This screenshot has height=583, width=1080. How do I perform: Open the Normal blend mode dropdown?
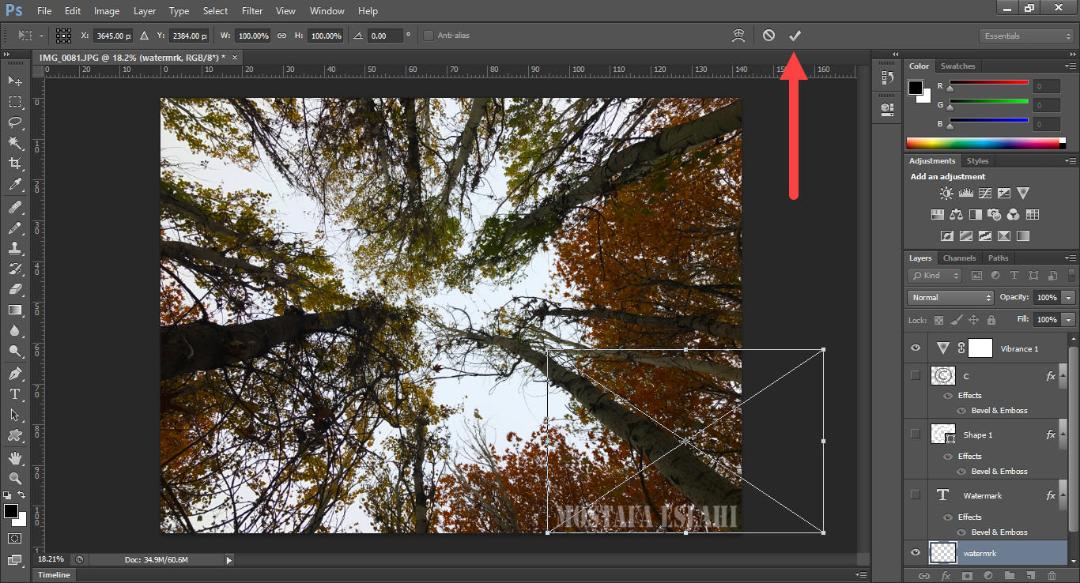tap(951, 297)
